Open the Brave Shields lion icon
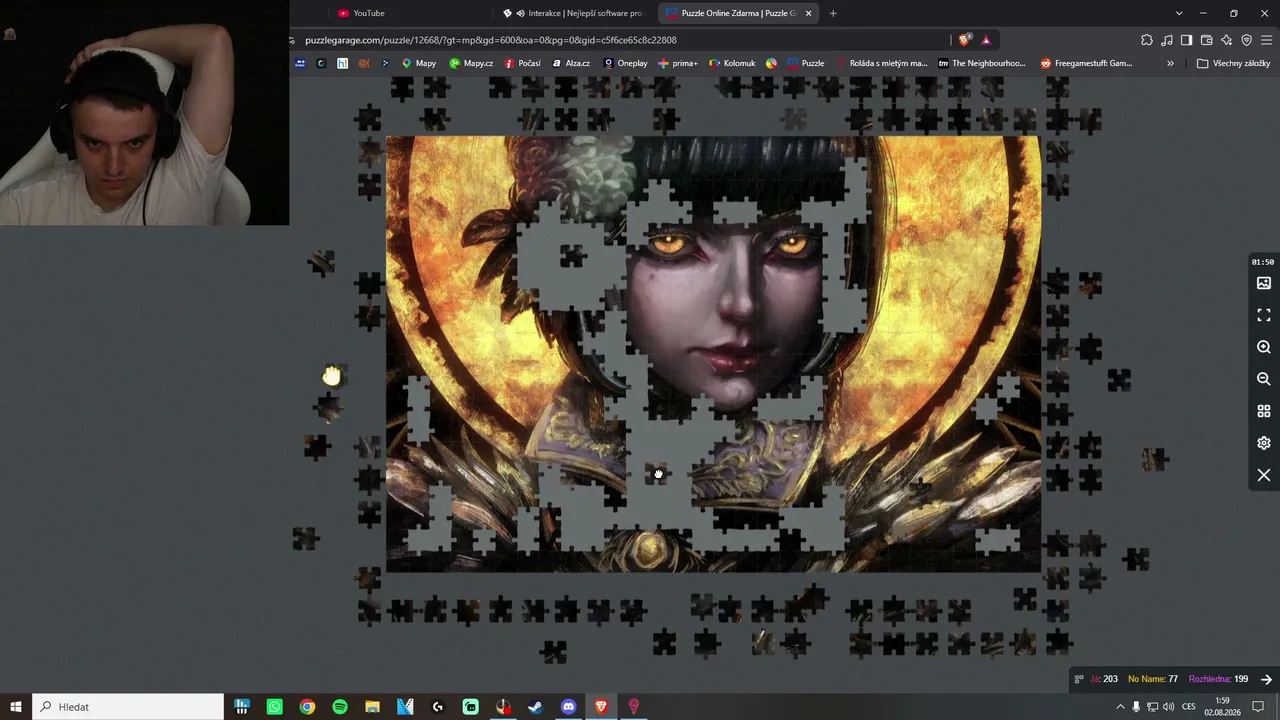Image resolution: width=1280 pixels, height=720 pixels. 964,40
